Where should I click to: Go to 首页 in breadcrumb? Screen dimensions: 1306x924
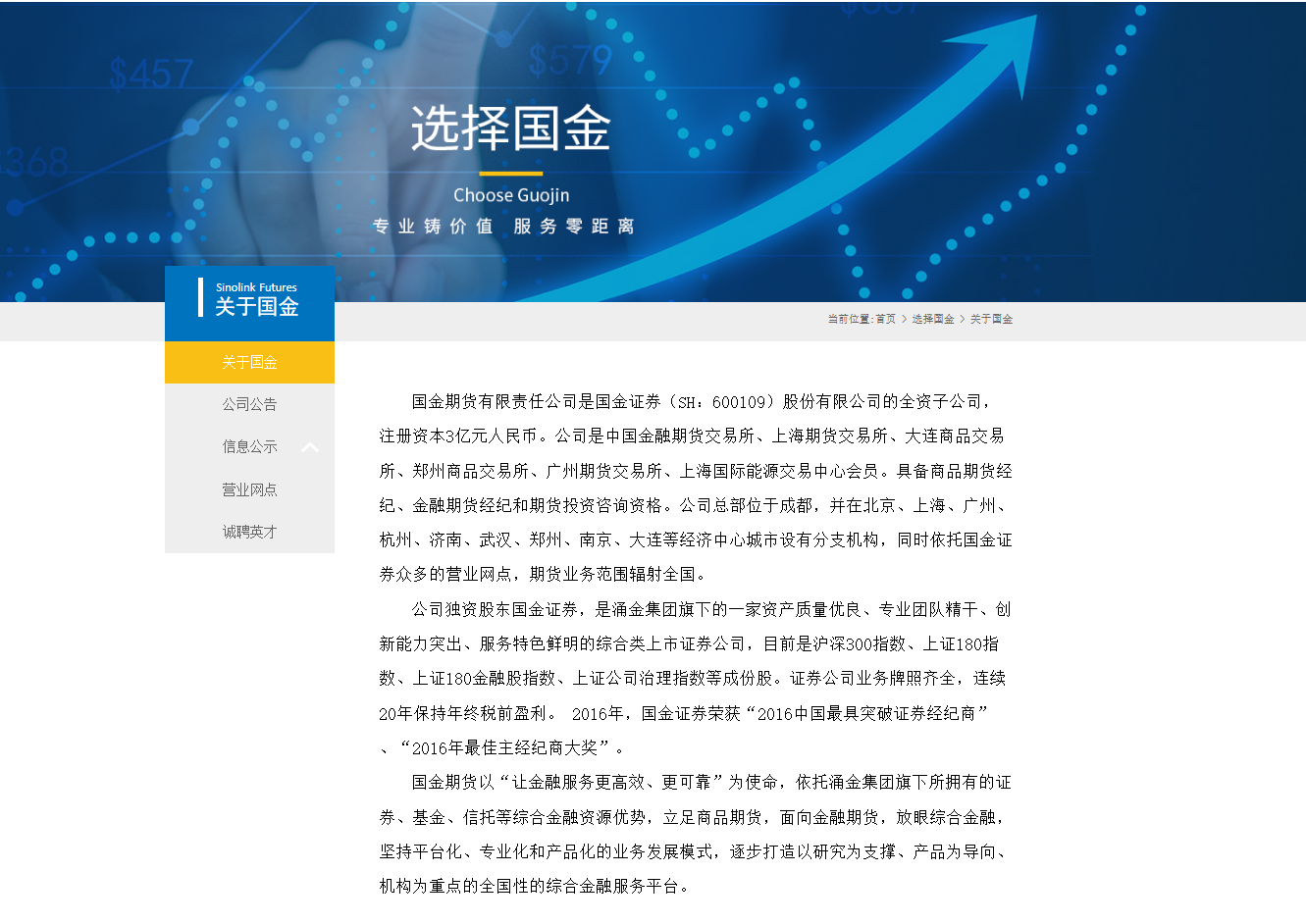click(x=885, y=319)
